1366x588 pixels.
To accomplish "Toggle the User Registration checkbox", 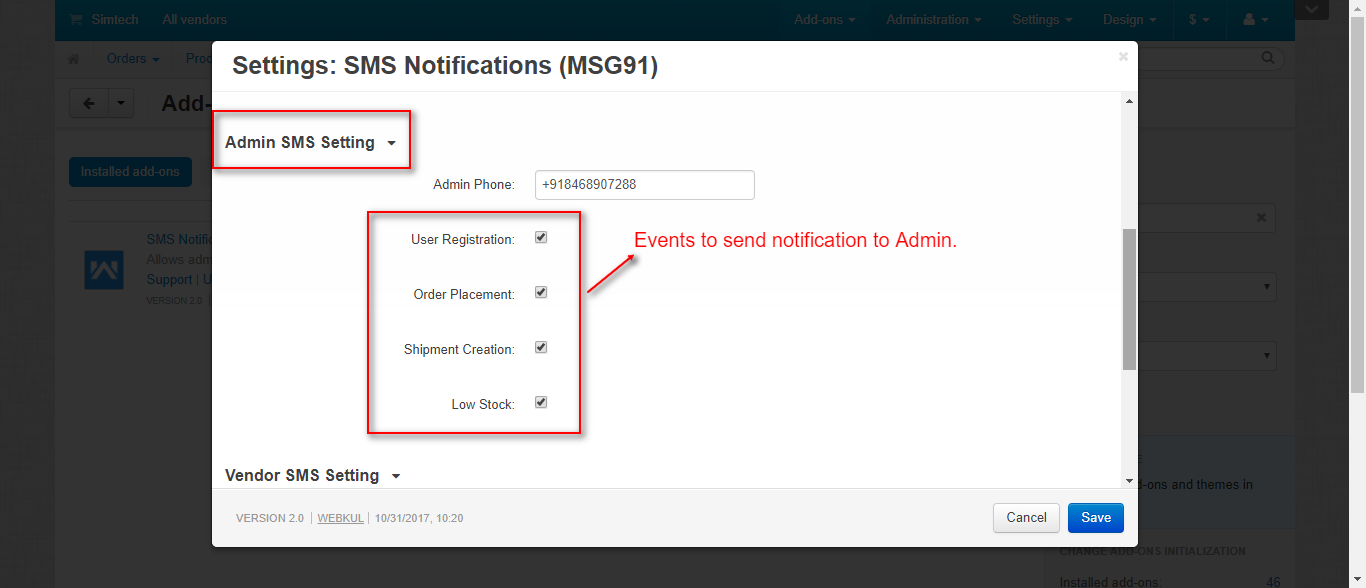I will pos(541,238).
